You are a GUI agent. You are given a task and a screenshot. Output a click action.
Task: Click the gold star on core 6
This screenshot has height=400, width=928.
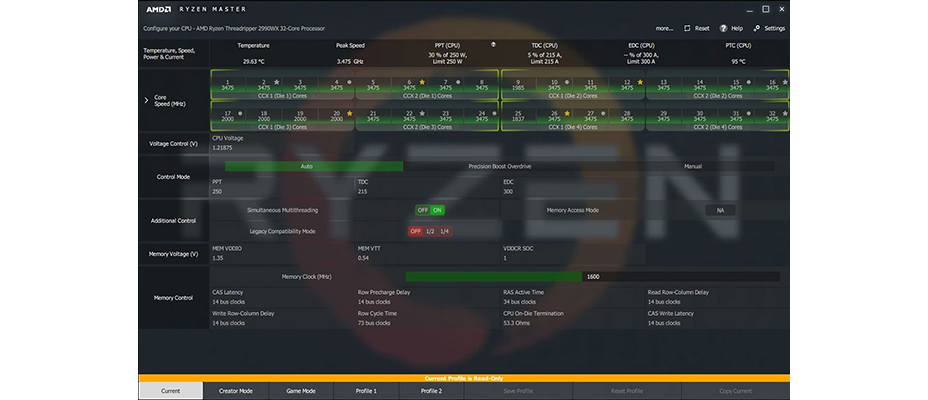pyautogui.click(x=422, y=82)
